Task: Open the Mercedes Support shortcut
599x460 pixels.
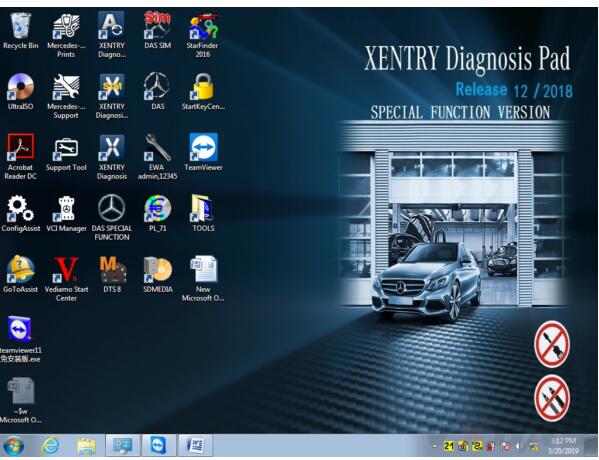Action: click(x=66, y=96)
